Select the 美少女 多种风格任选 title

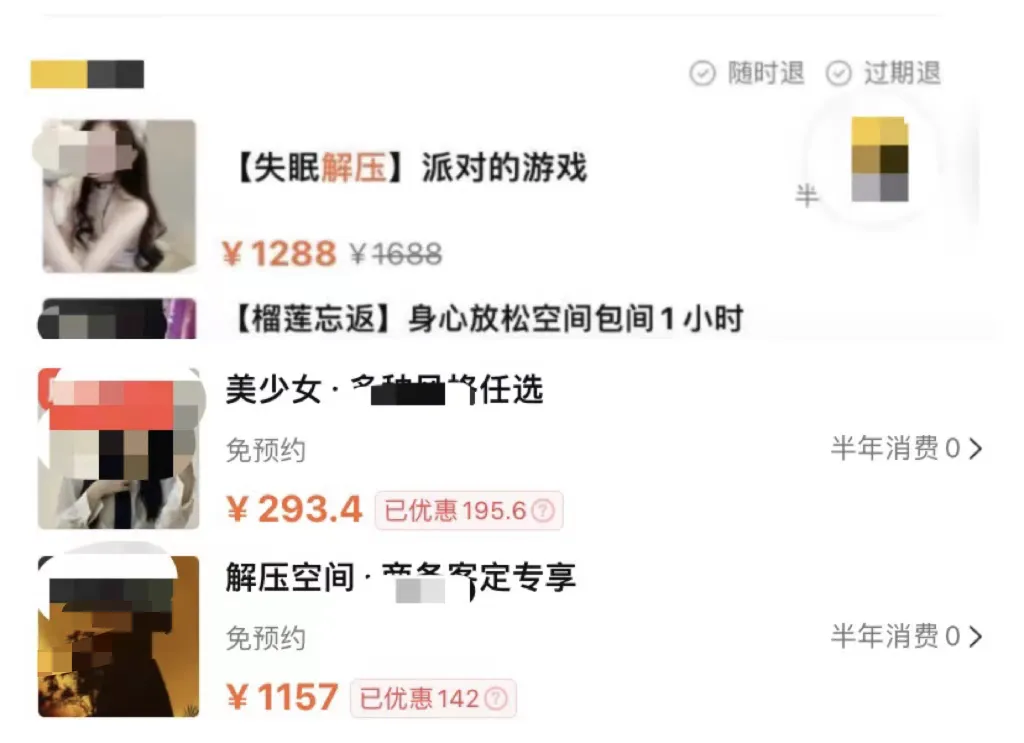384,390
